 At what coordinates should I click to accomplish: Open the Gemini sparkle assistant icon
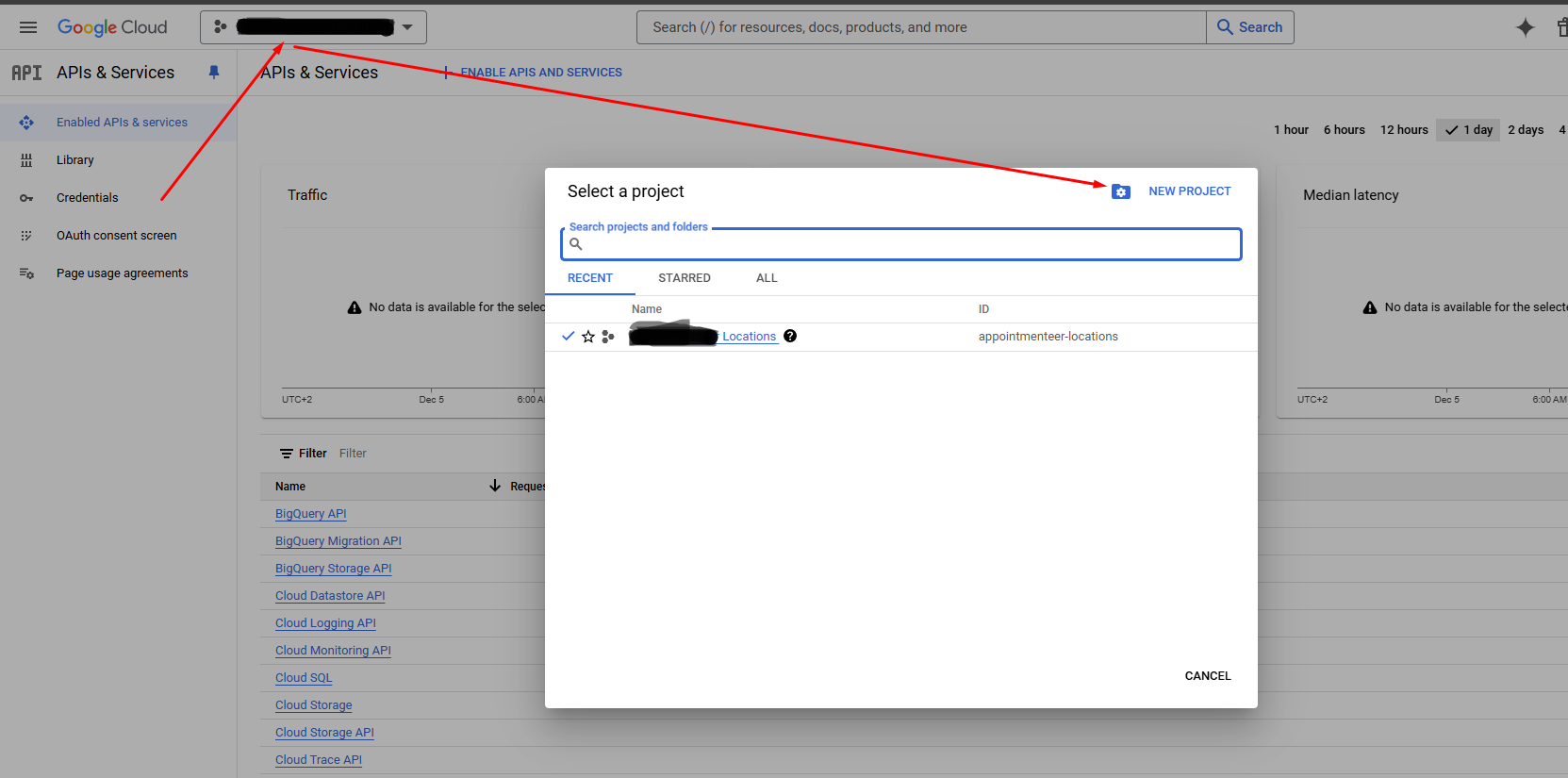pos(1525,27)
